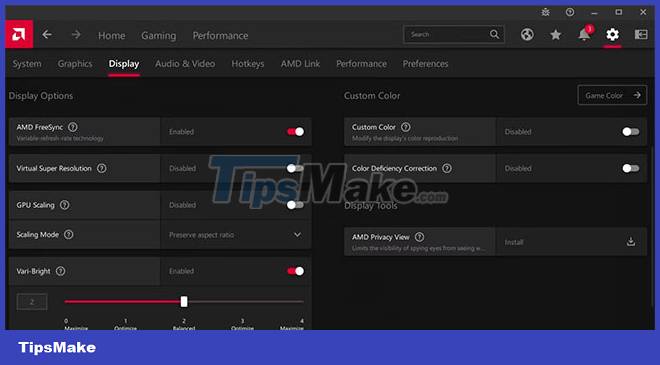
Task: Open the Gaming menu
Action: tap(159, 36)
